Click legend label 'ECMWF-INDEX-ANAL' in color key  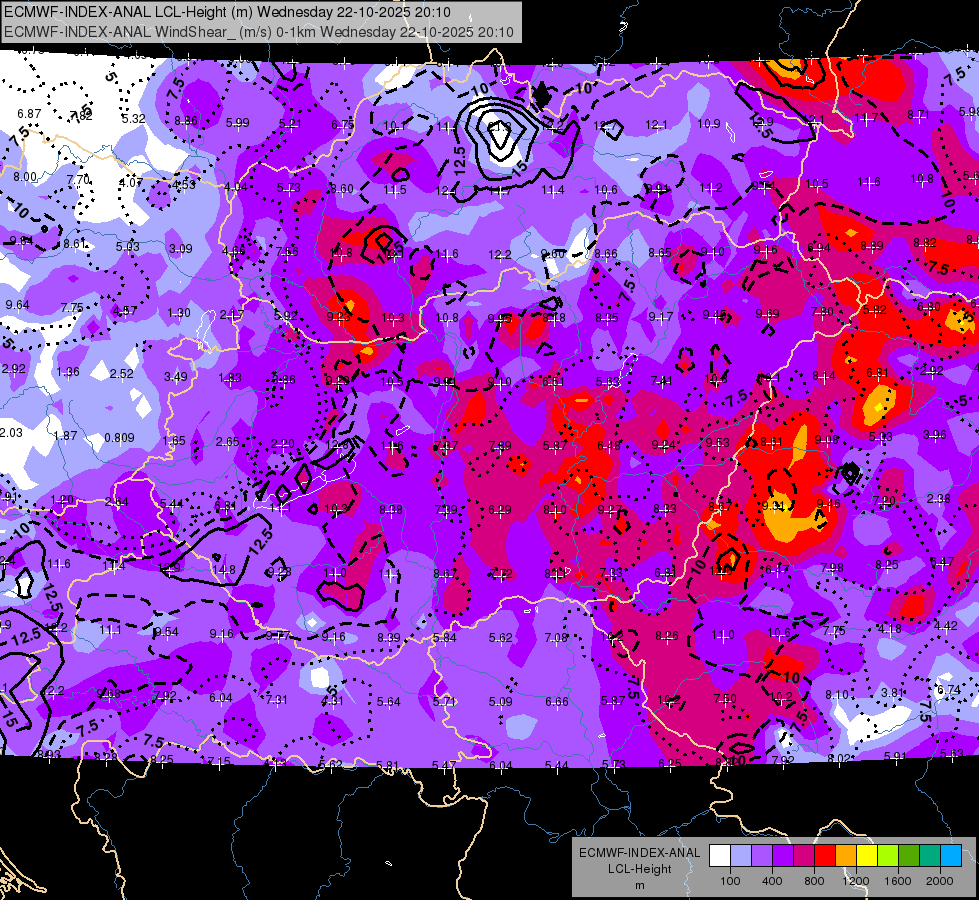click(x=639, y=853)
